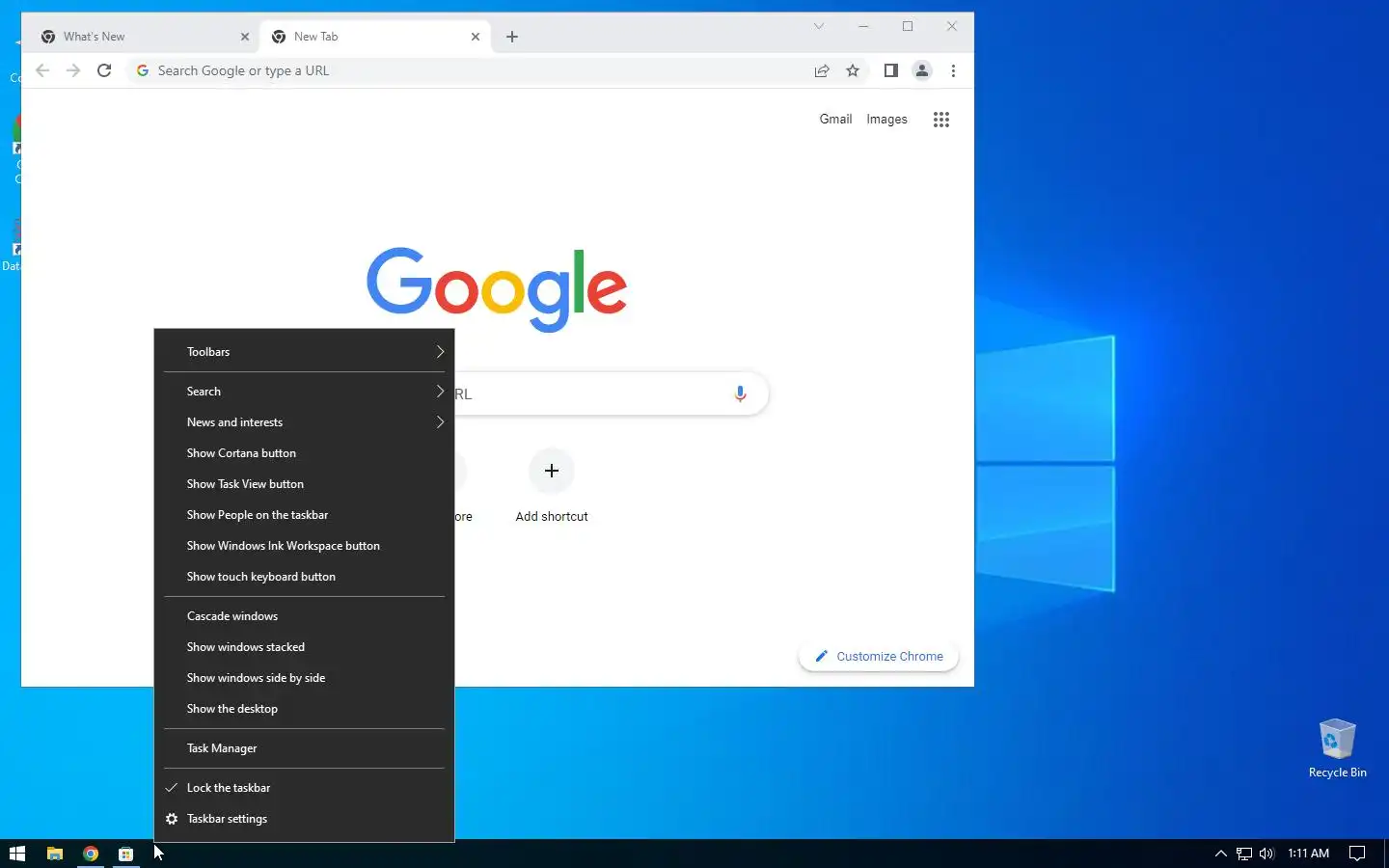Click the plus icon to add shortcut
The height and width of the screenshot is (868, 1389).
[x=552, y=471]
